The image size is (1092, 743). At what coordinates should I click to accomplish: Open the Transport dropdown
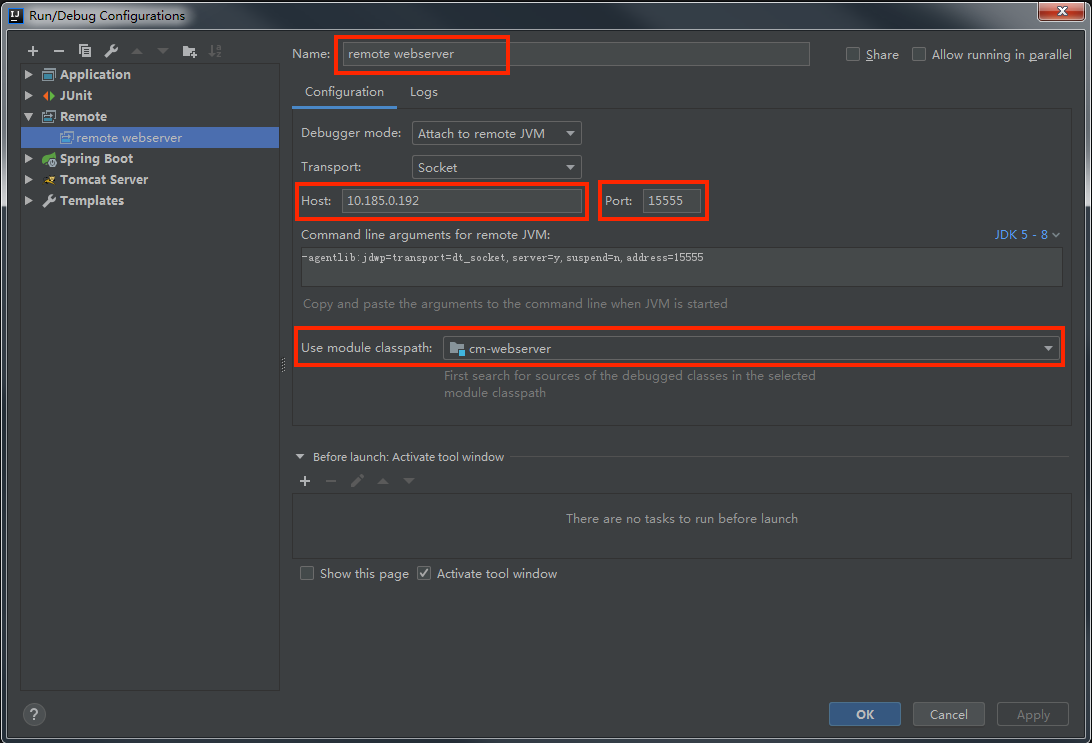click(x=570, y=167)
